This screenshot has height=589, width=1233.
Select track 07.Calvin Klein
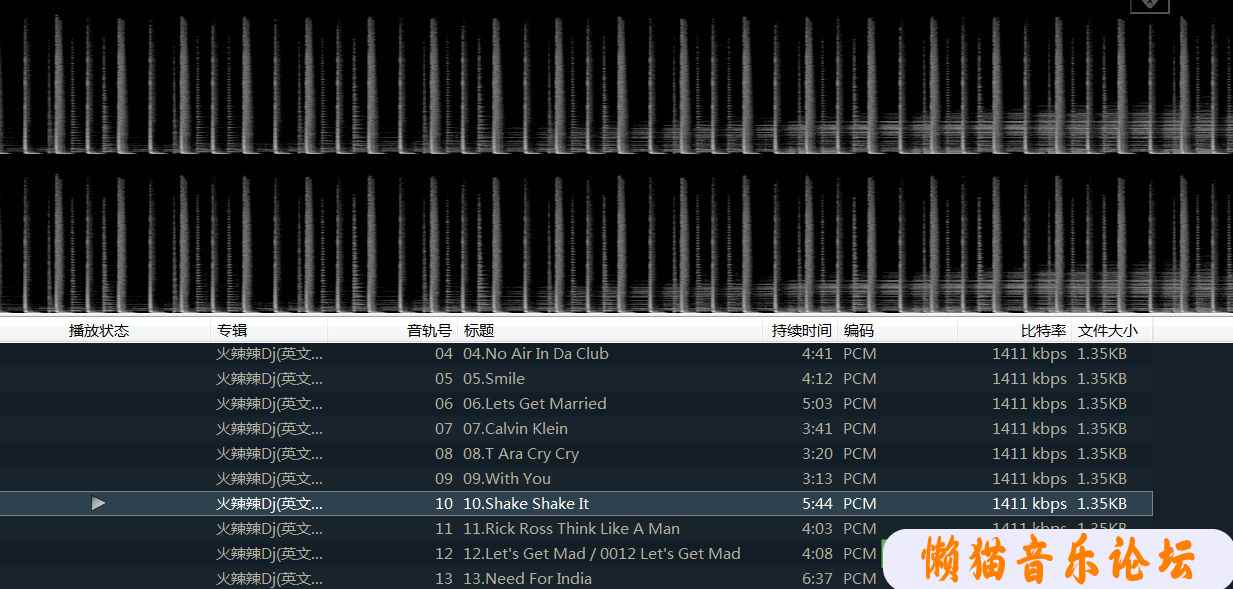pyautogui.click(x=515, y=428)
